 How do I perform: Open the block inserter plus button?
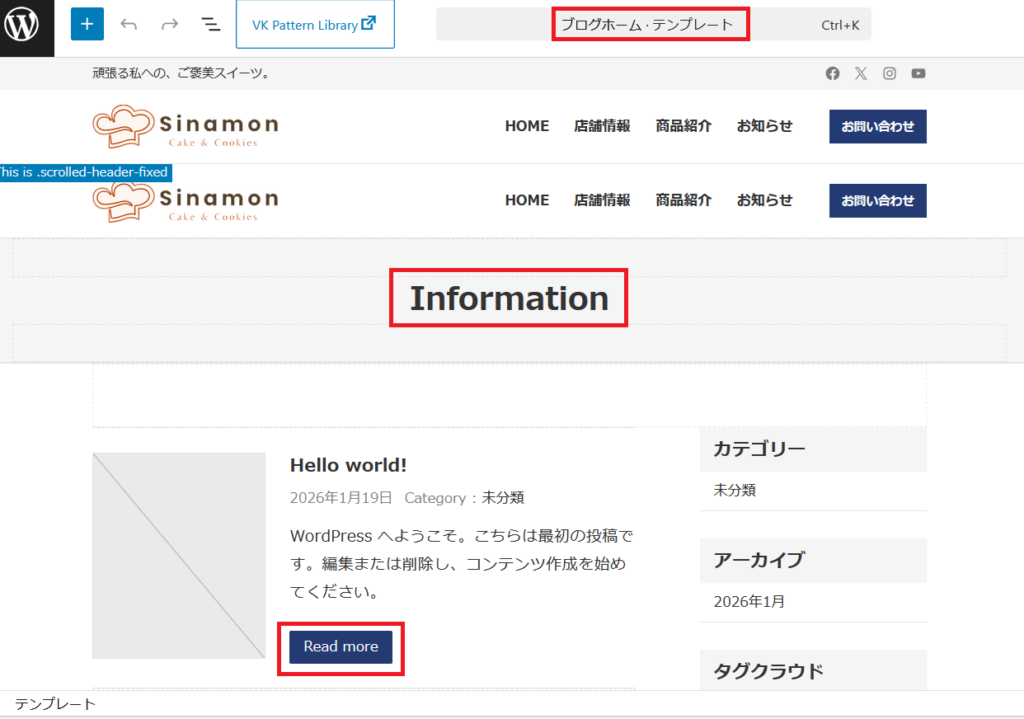coord(87,24)
